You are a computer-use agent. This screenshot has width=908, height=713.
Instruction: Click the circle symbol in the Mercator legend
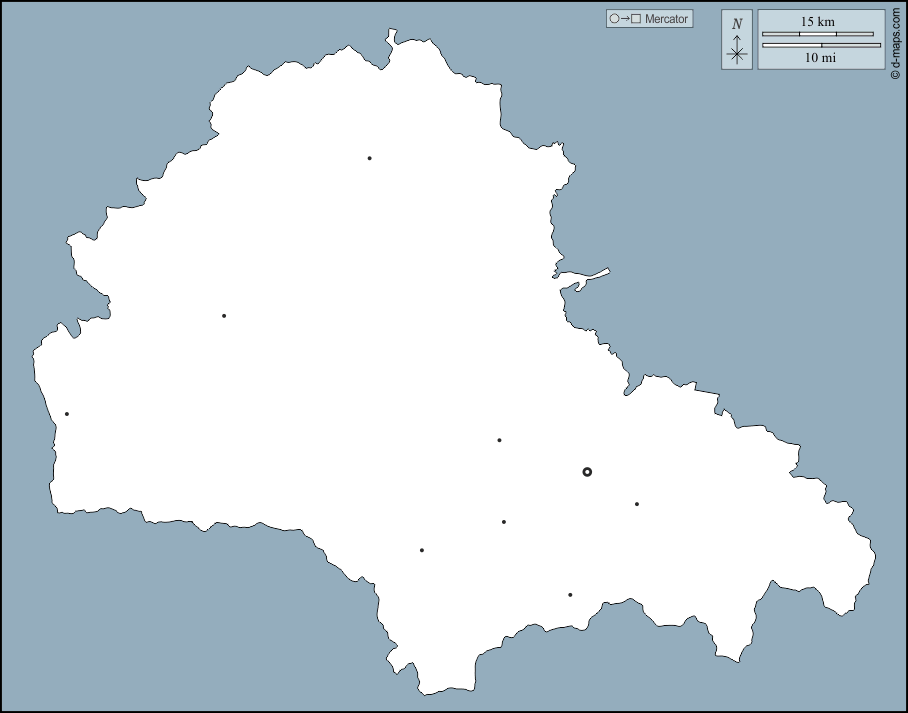point(614,19)
